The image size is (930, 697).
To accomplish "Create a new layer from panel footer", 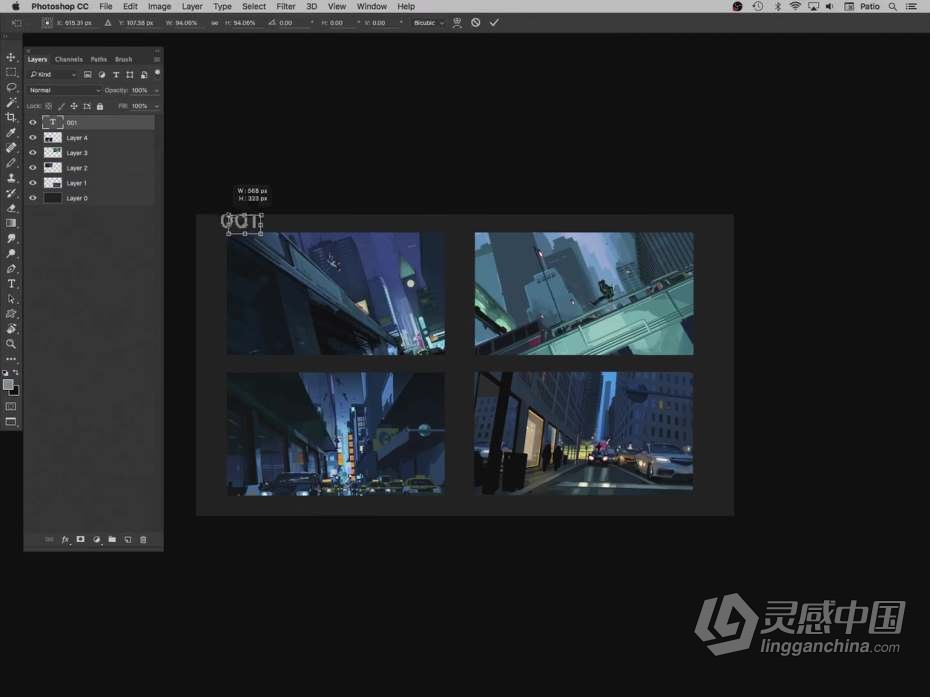I will point(128,540).
